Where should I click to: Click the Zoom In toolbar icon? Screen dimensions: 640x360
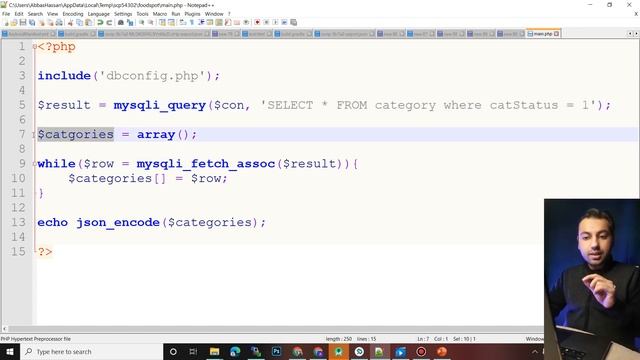(x=142, y=22)
